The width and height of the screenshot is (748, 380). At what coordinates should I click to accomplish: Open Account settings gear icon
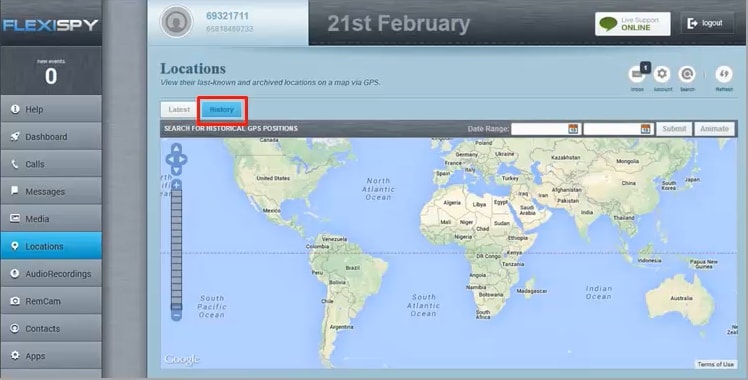[662, 74]
